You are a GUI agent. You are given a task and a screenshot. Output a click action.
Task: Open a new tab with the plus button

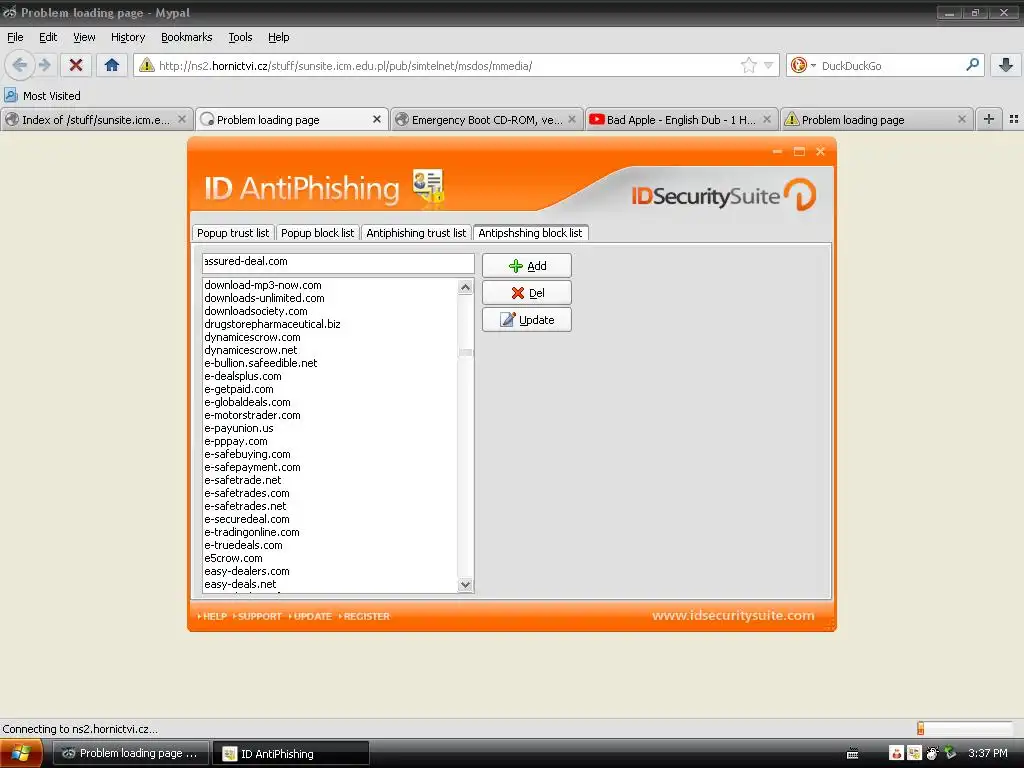click(989, 119)
